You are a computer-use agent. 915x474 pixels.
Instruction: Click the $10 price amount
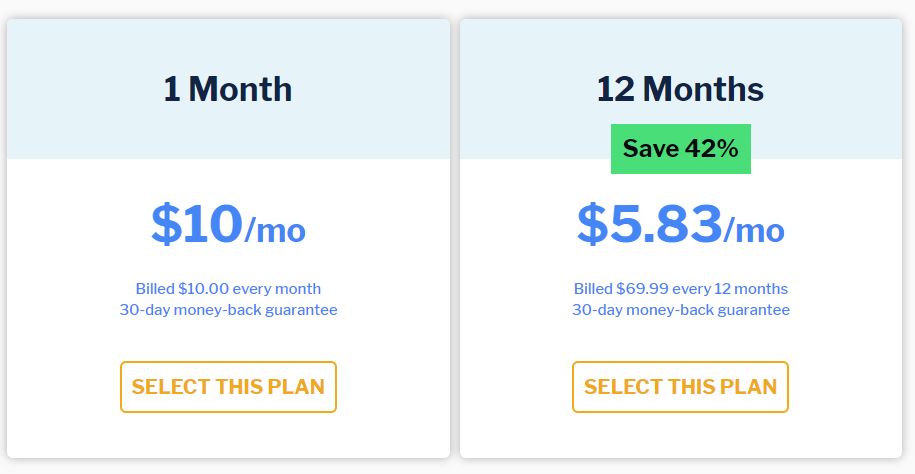(197, 224)
